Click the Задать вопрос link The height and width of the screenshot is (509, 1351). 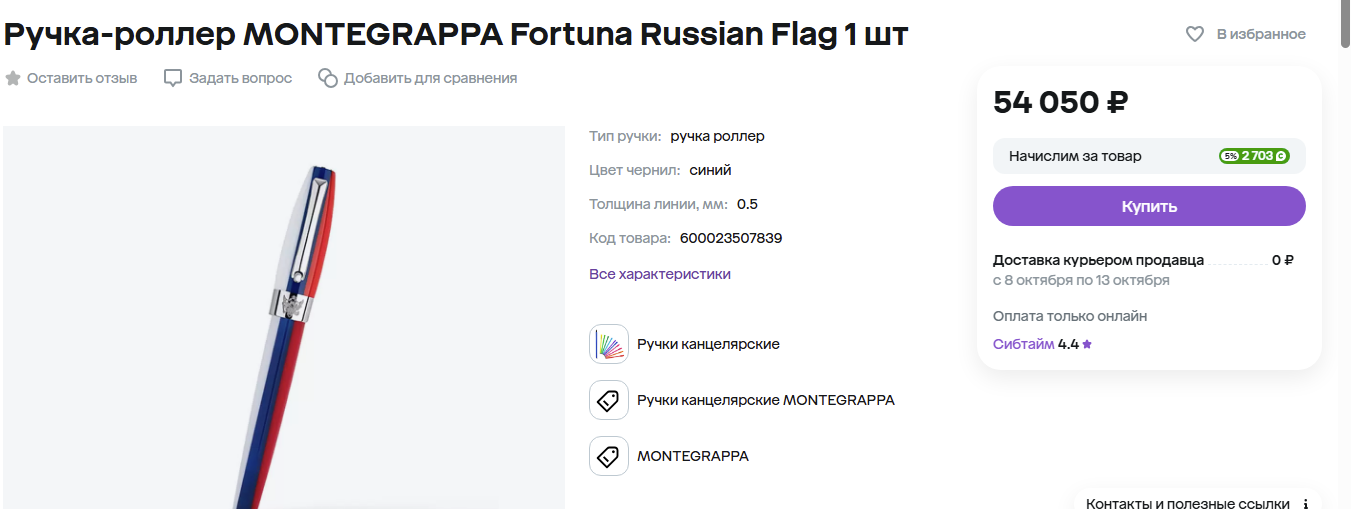241,78
